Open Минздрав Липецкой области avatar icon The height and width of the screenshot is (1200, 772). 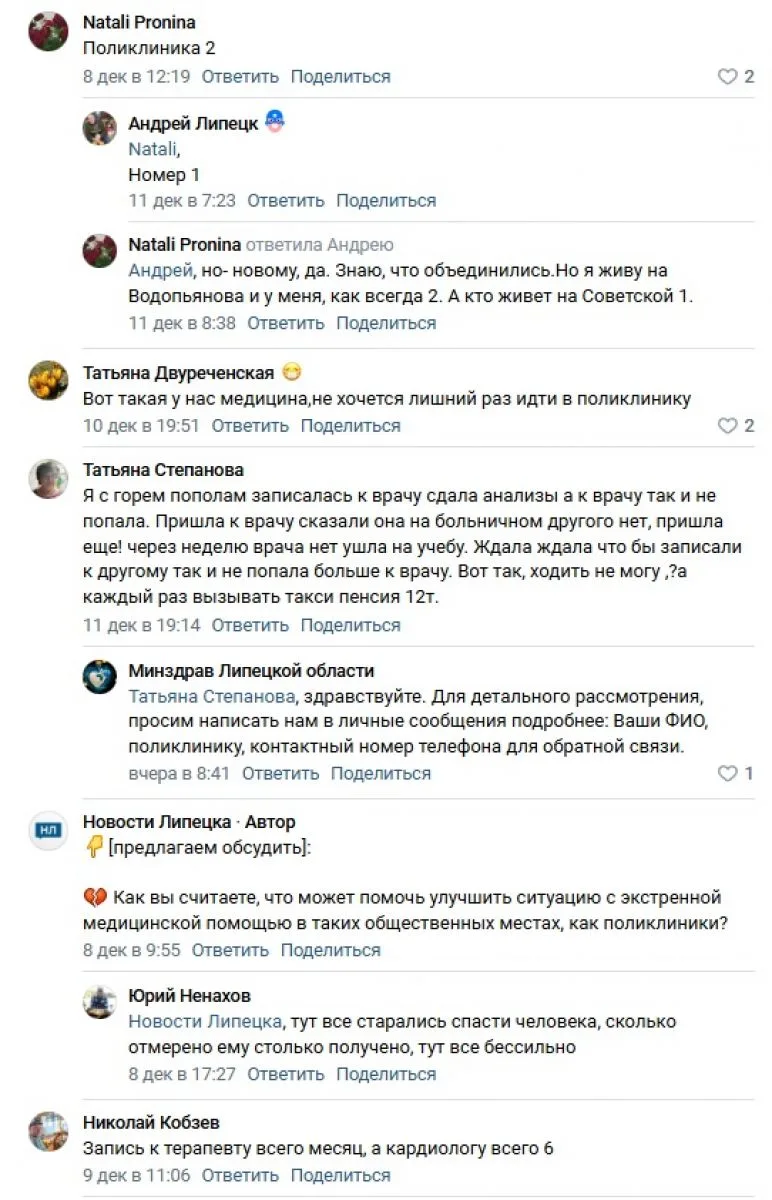[99, 677]
